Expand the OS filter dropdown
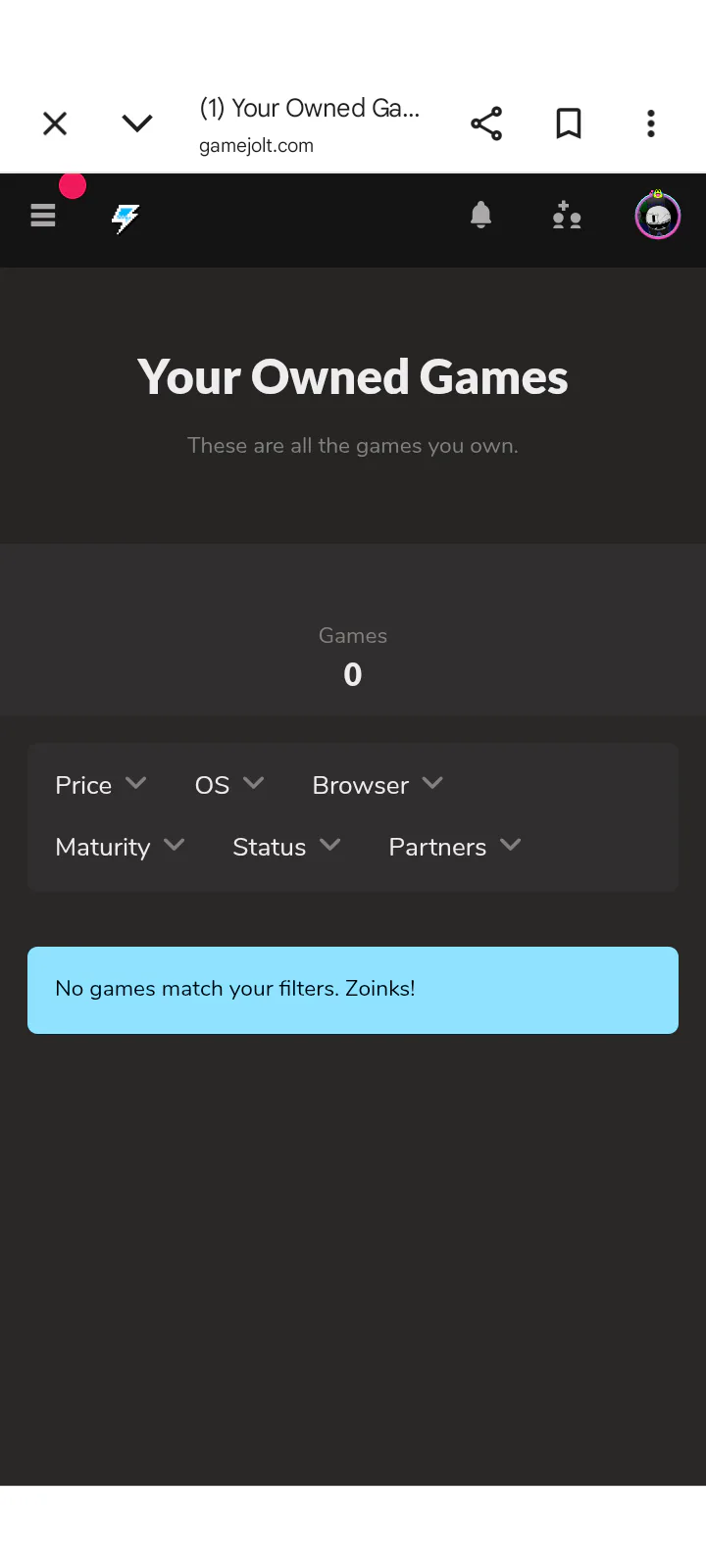Viewport: 706px width, 1568px height. (229, 785)
